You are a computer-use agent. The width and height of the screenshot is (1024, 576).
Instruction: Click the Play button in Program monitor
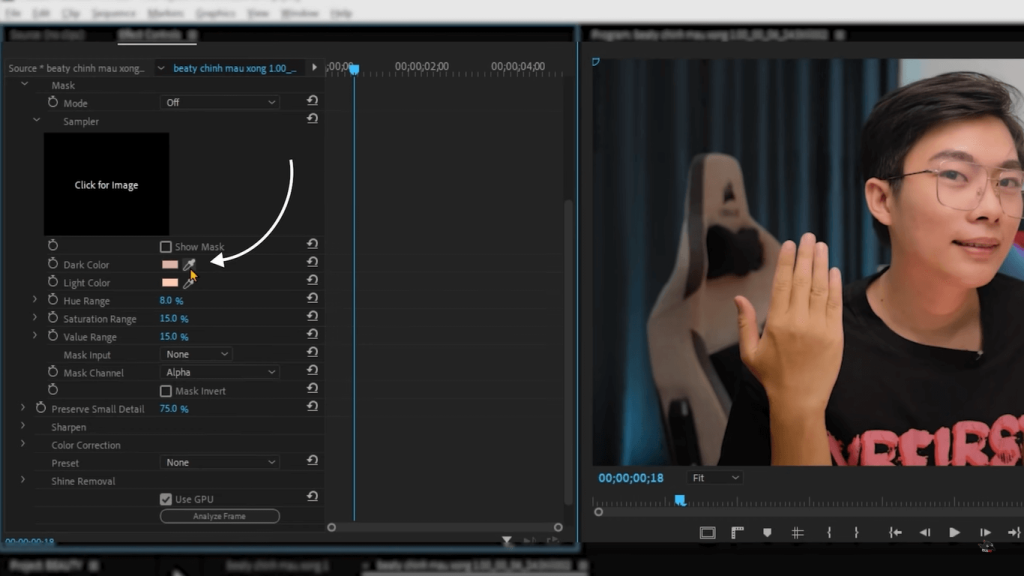[954, 532]
